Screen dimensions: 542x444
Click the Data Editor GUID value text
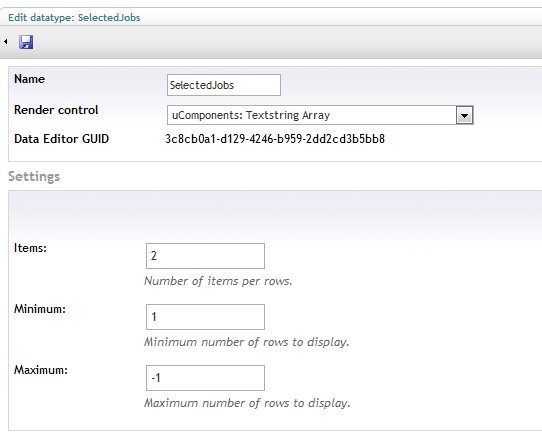275,139
